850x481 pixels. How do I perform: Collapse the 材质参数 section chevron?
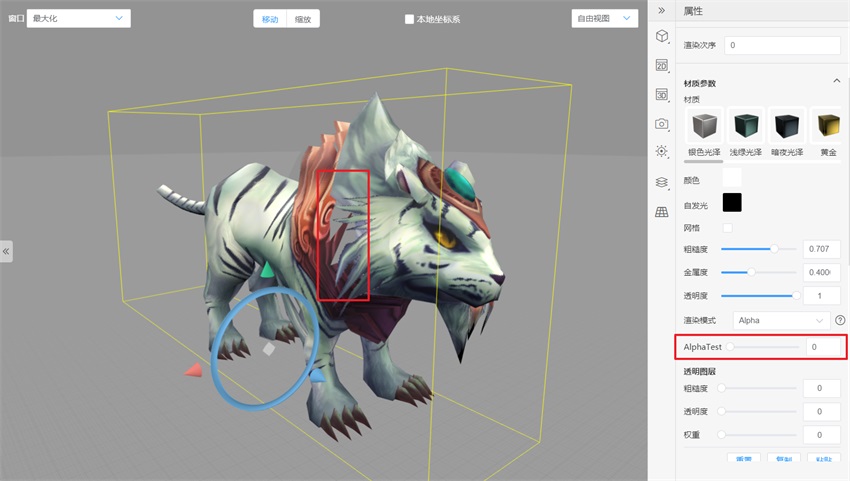point(836,81)
